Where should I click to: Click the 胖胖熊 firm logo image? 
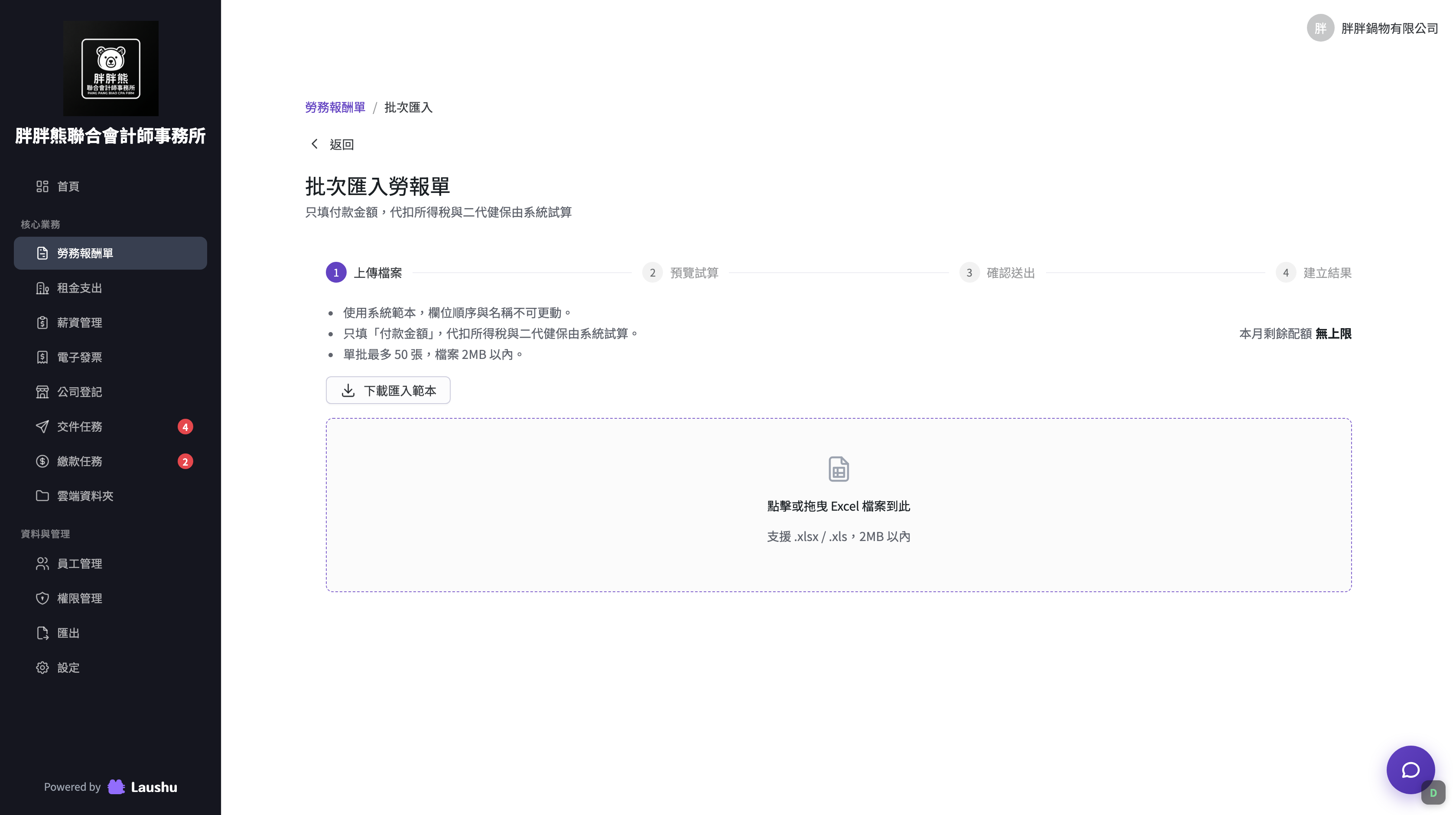coord(111,68)
